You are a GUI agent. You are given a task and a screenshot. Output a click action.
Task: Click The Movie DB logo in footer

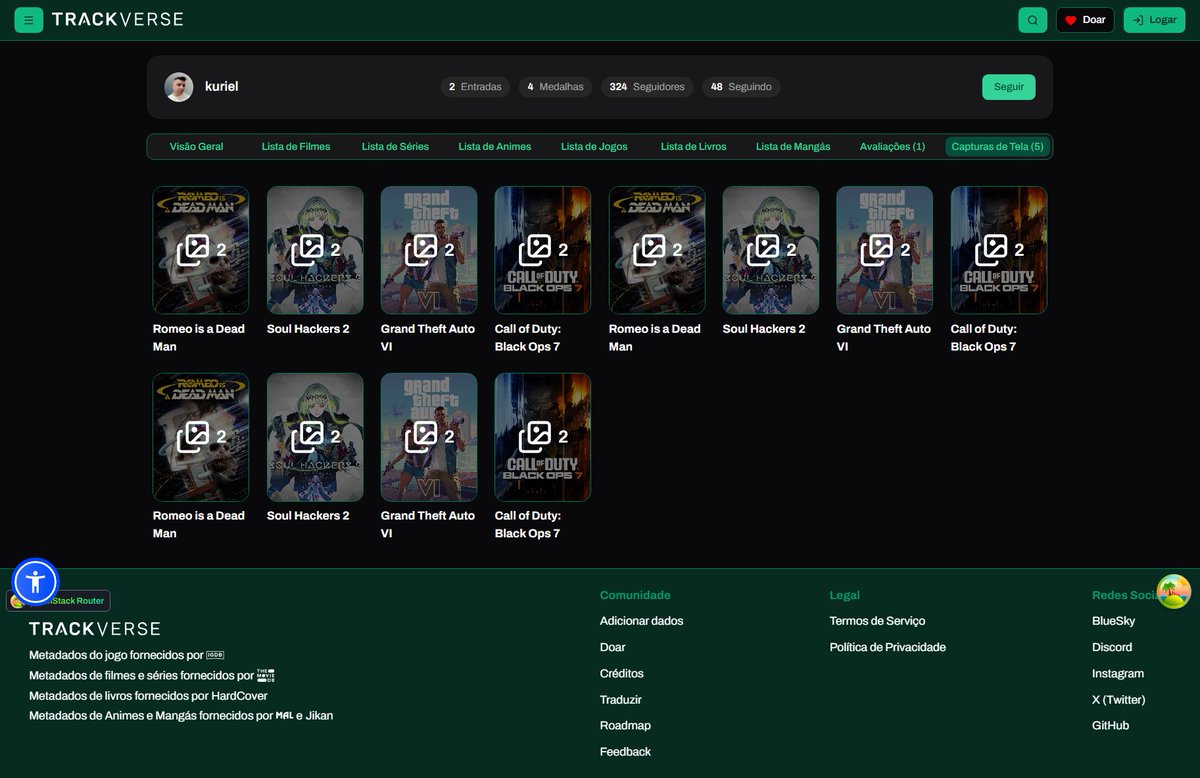(x=265, y=676)
